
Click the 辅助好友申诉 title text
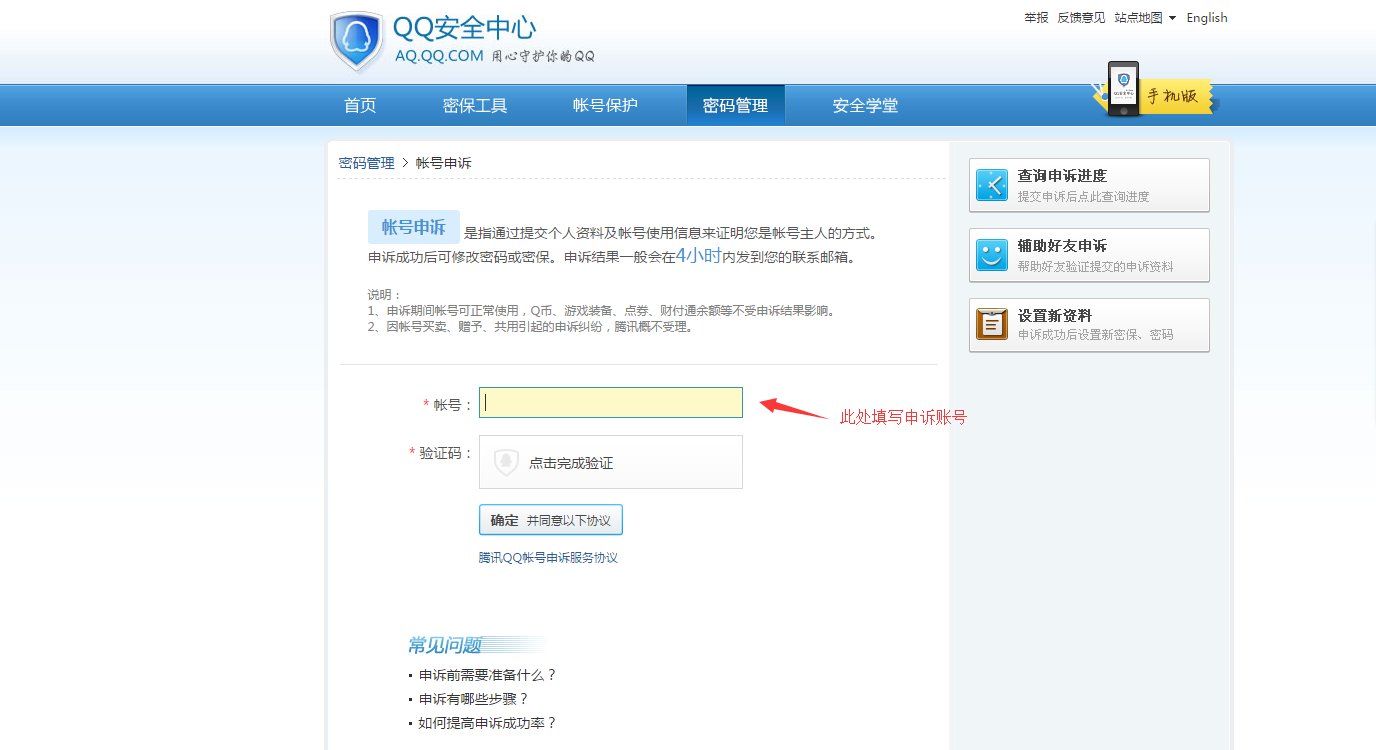[1062, 246]
